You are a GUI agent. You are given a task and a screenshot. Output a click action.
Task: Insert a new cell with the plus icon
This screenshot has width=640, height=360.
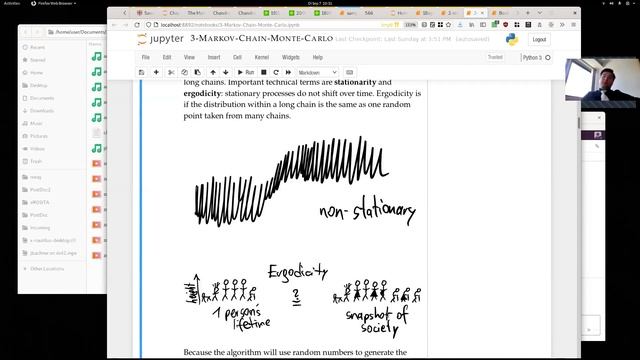coord(156,72)
